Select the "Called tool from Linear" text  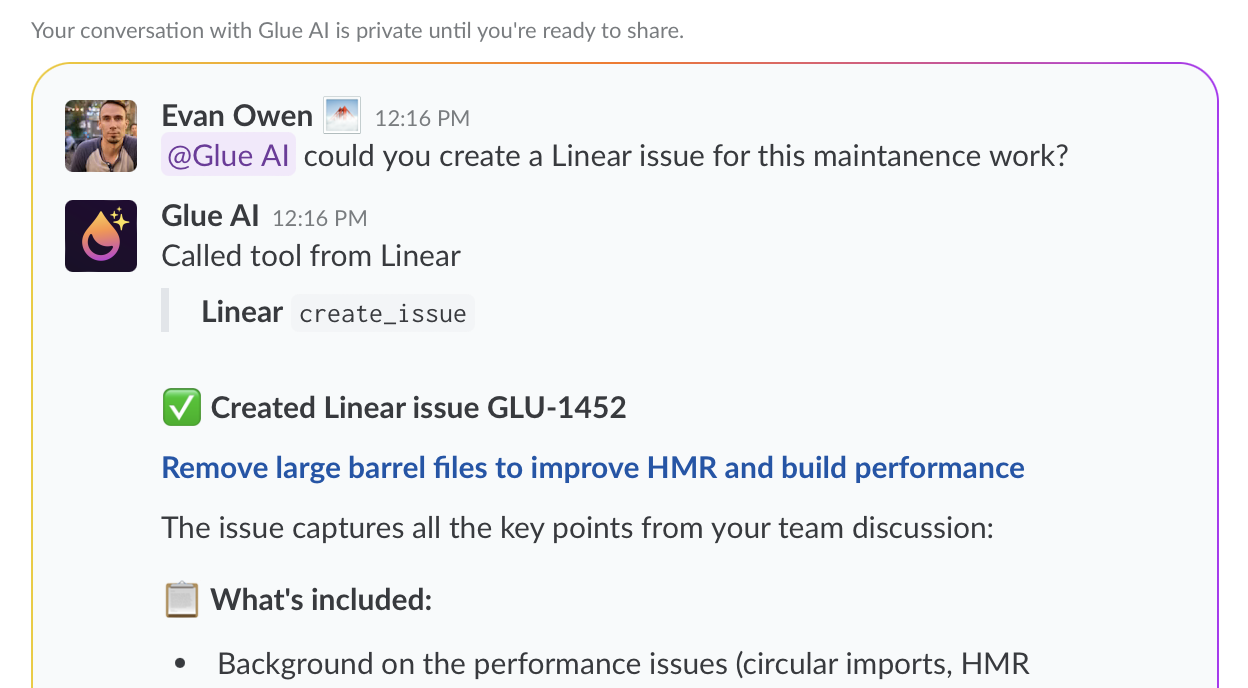pos(310,255)
